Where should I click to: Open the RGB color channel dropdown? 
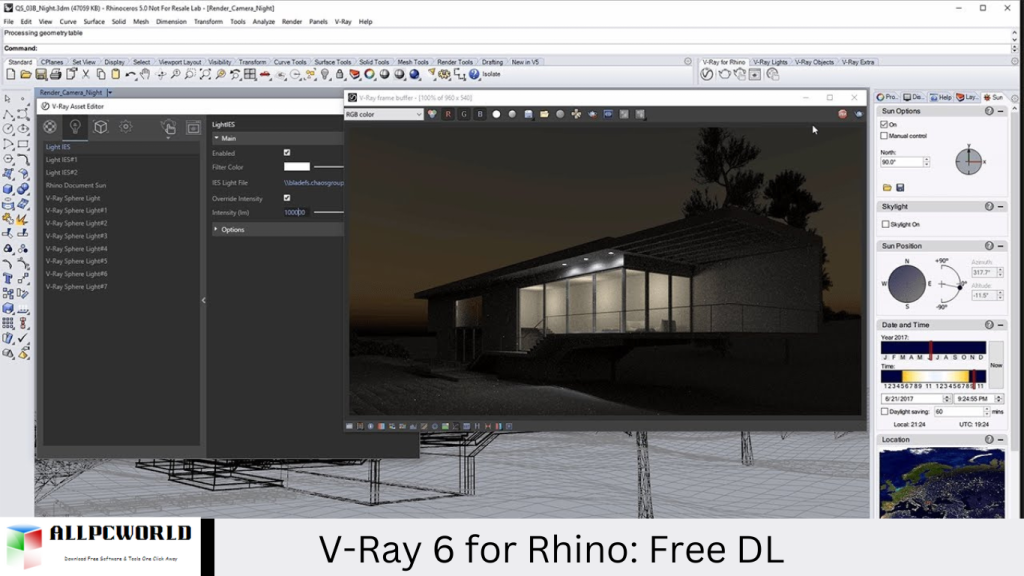(384, 114)
